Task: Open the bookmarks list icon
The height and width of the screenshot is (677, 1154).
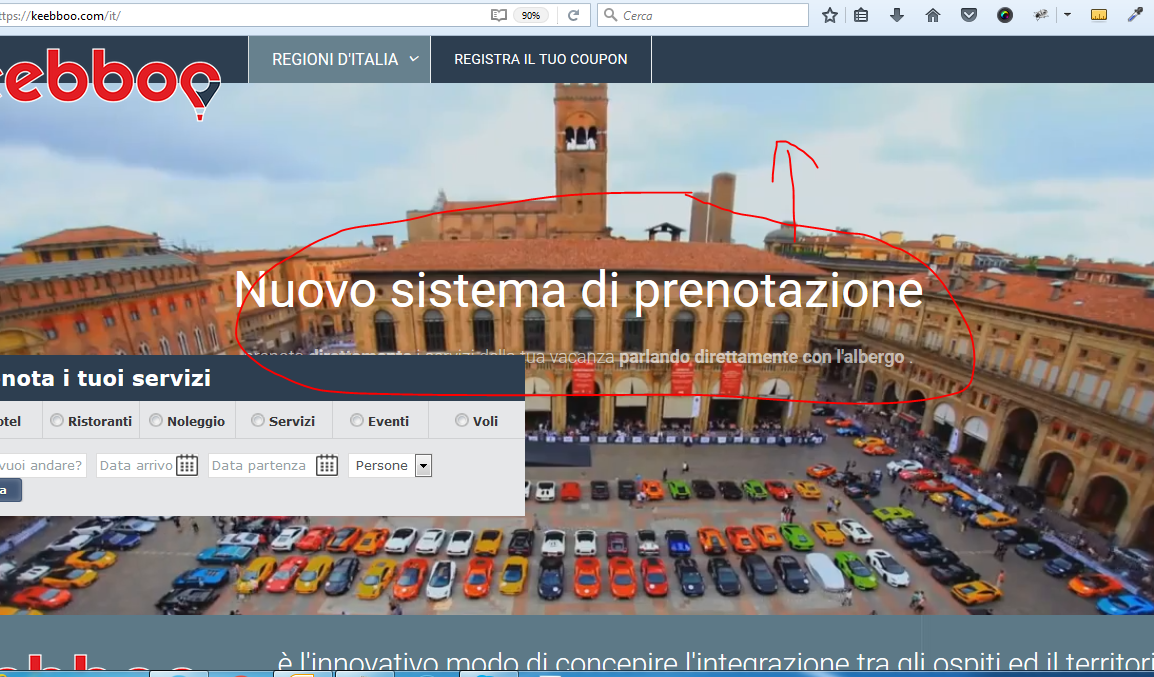Action: click(x=861, y=15)
